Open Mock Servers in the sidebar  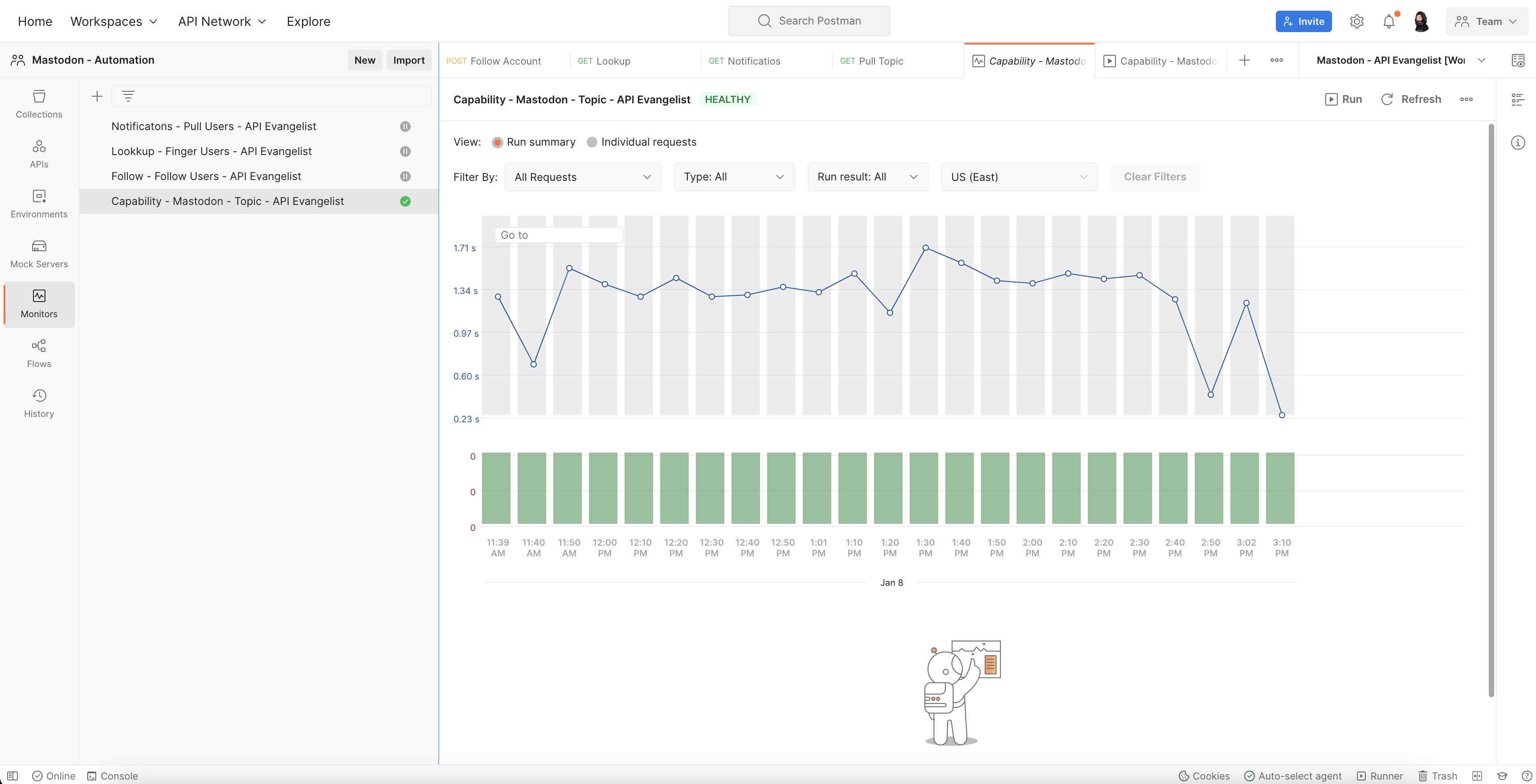39,254
